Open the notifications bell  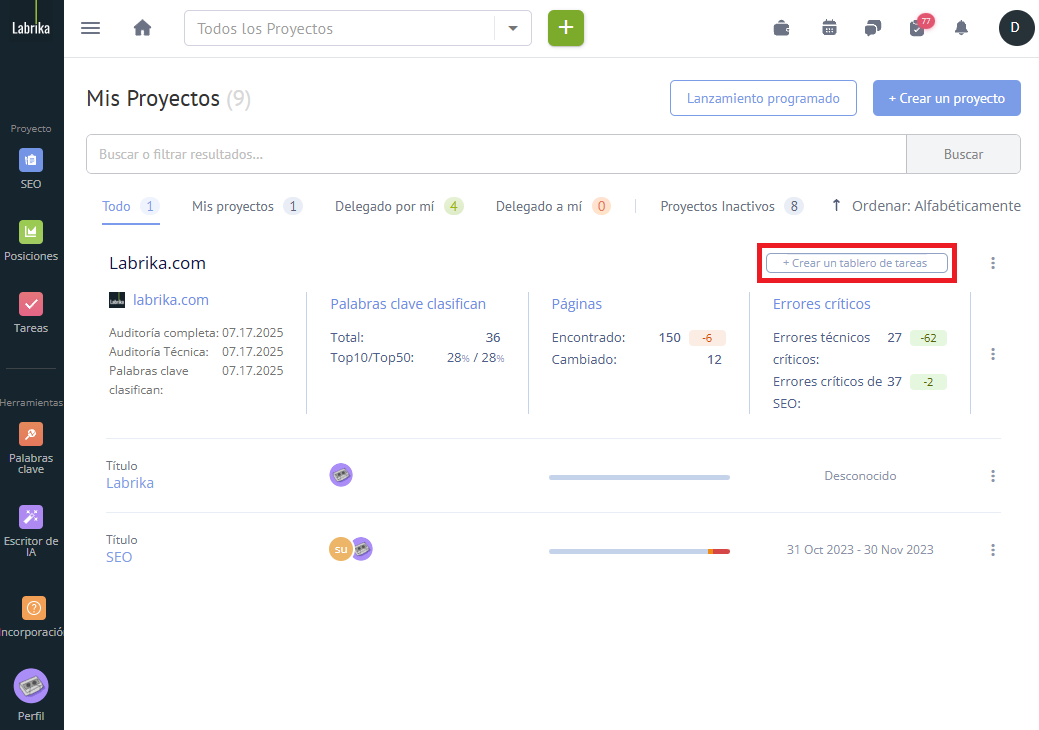(961, 28)
